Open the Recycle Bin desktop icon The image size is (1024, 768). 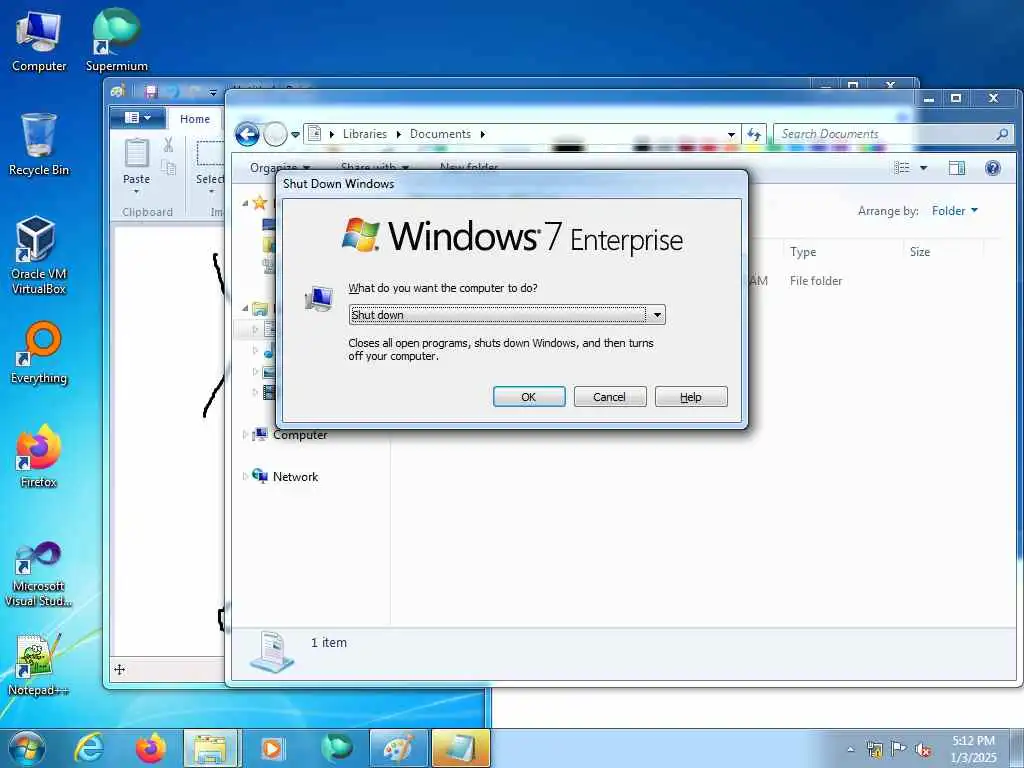(x=39, y=145)
